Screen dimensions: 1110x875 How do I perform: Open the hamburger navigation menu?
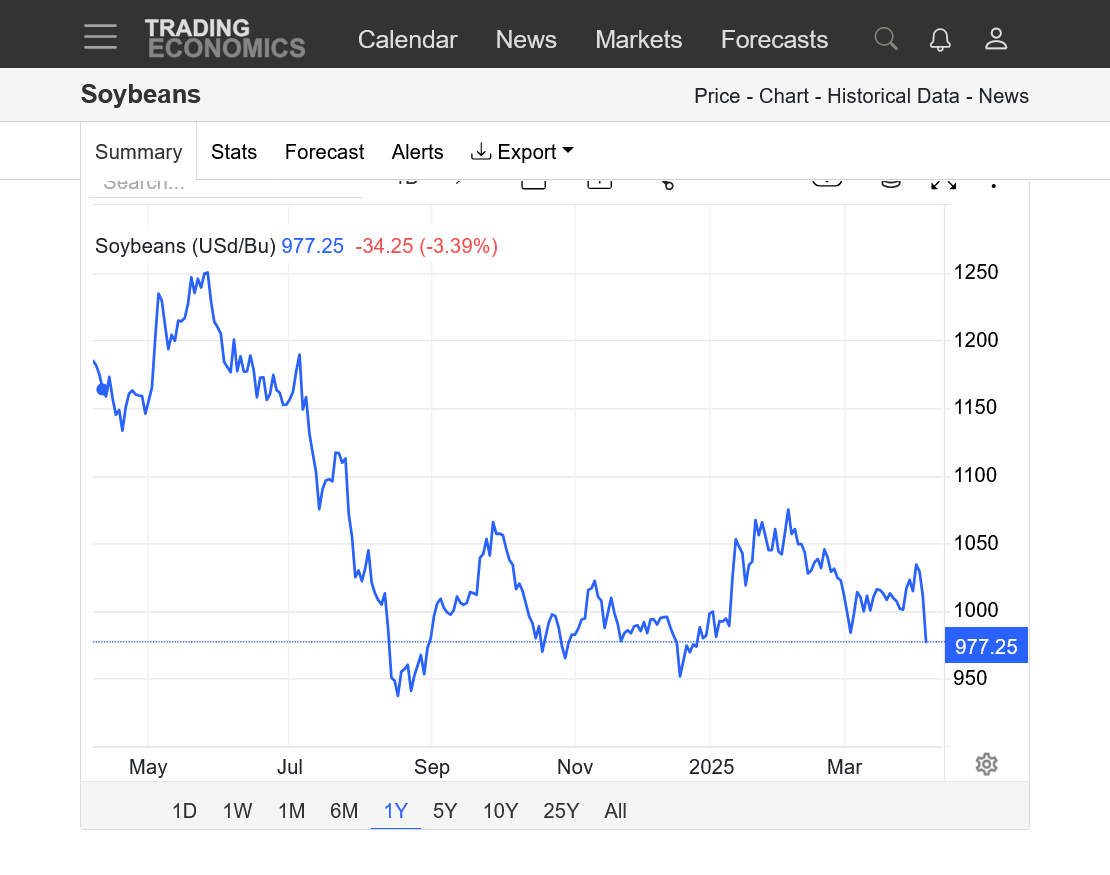coord(100,38)
